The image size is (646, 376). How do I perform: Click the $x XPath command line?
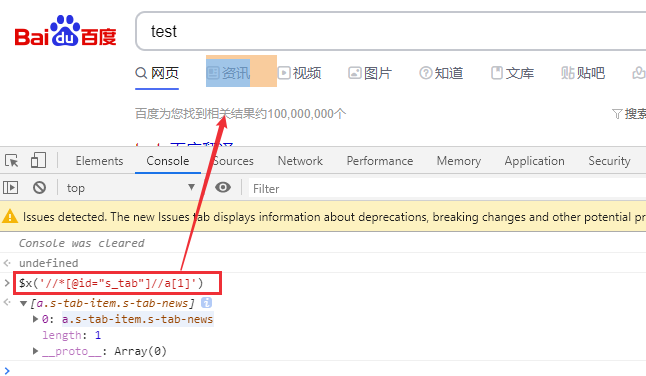point(111,283)
